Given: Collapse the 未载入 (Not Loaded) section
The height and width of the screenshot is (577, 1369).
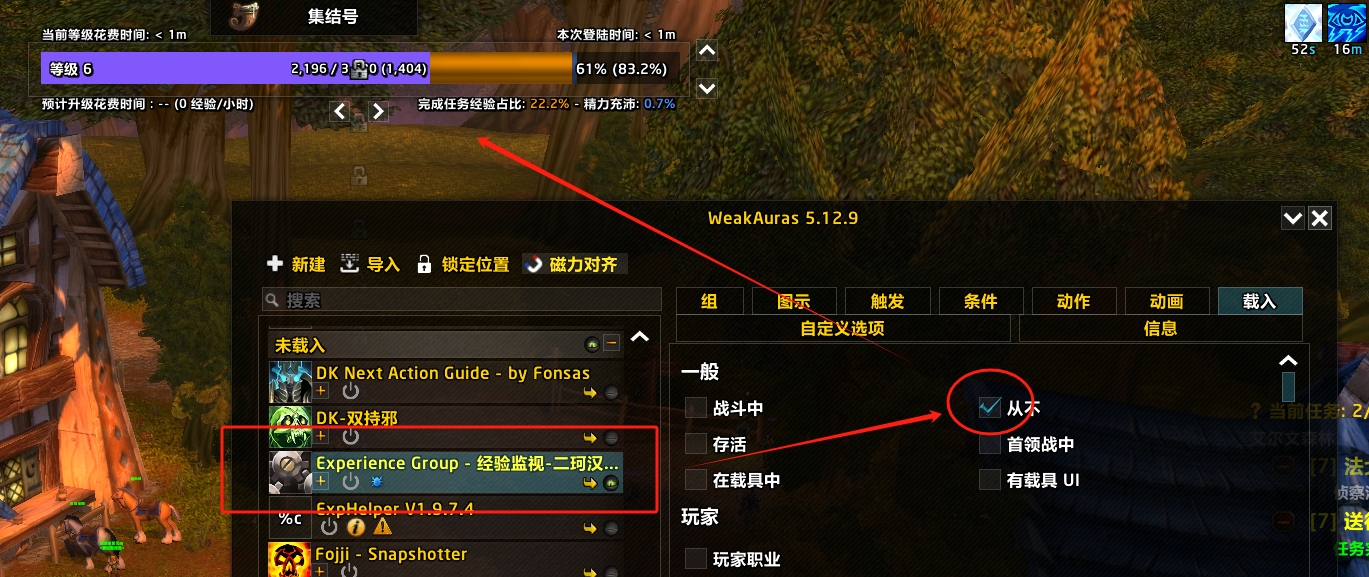Looking at the screenshot, I should [641, 337].
